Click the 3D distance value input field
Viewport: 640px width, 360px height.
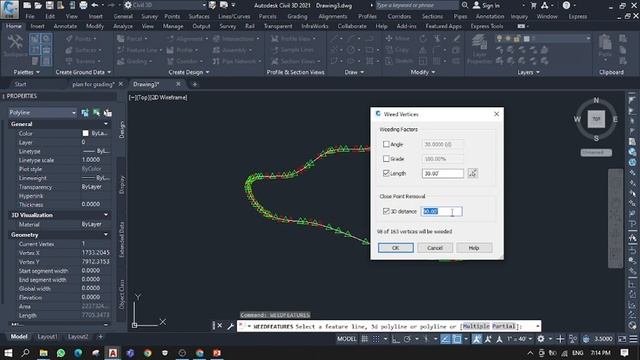[442, 211]
